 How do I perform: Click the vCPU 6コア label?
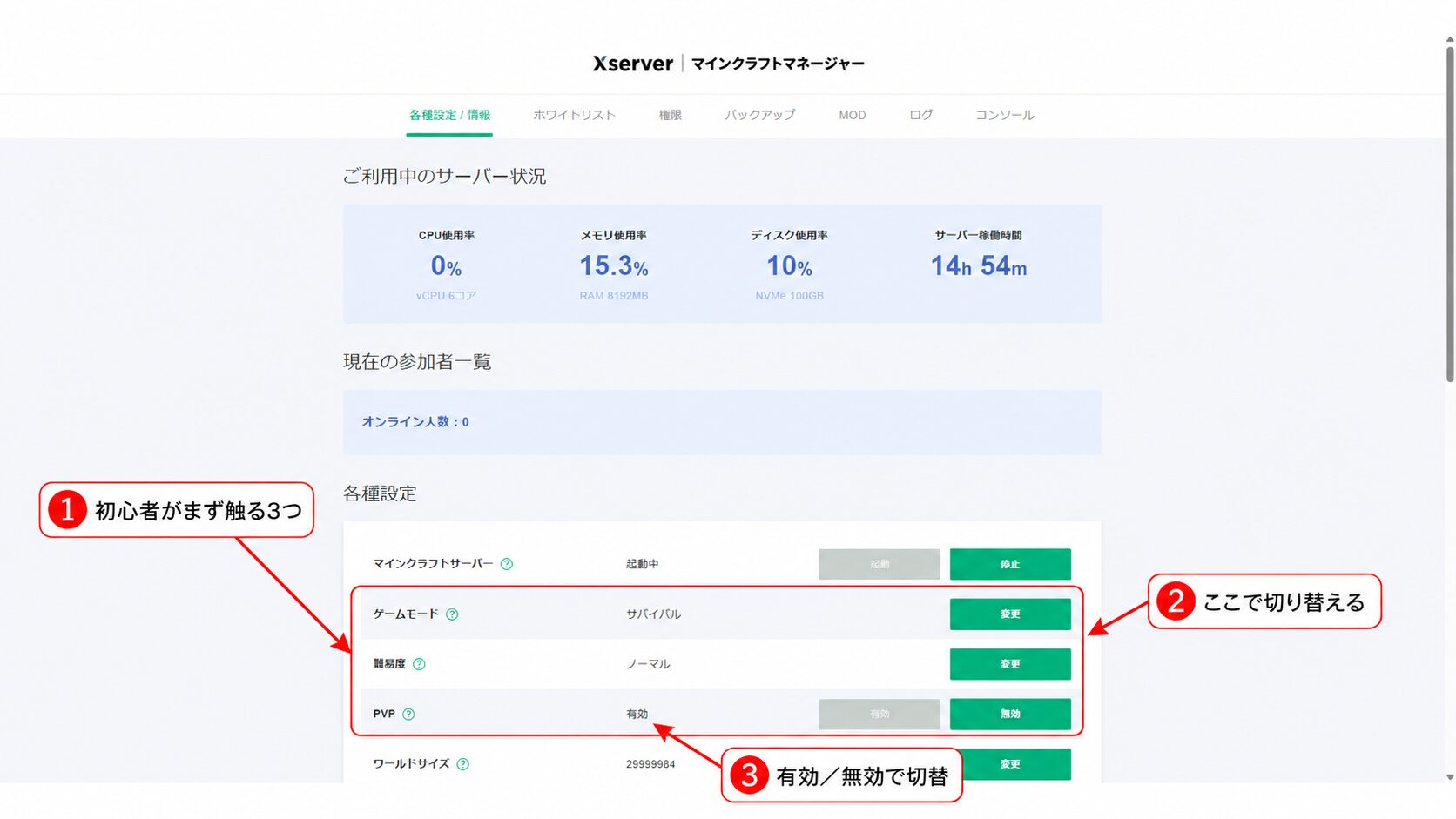point(446,296)
